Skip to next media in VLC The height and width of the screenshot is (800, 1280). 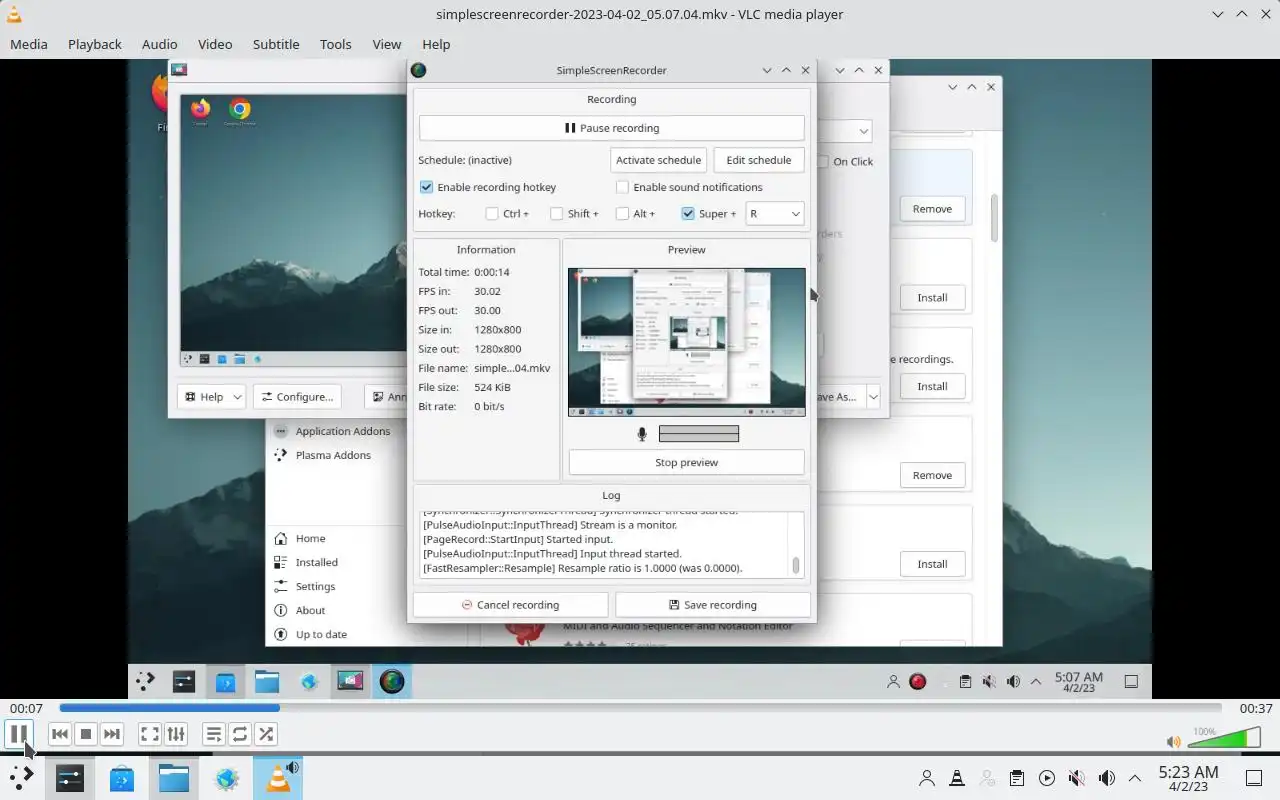coord(112,734)
